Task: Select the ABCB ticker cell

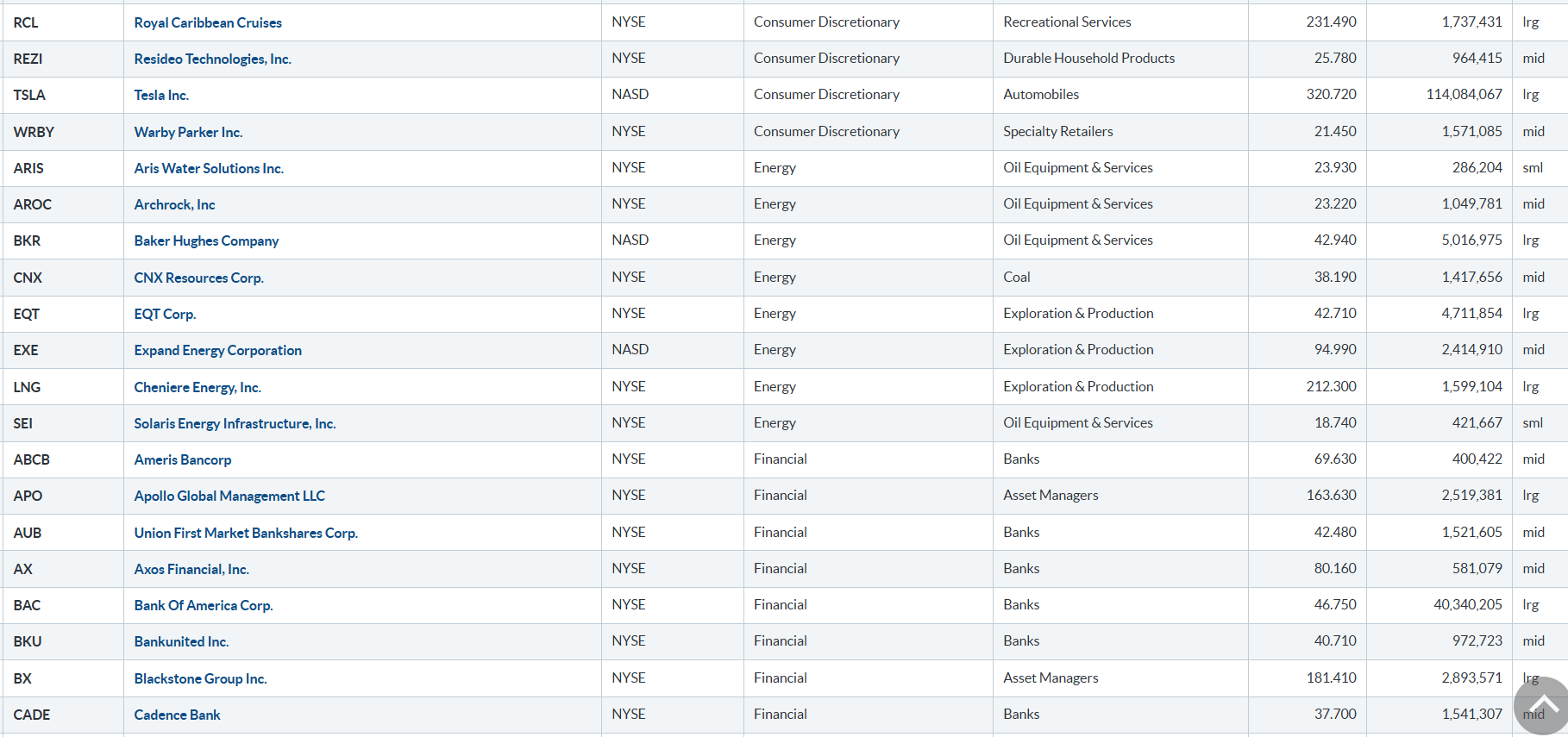Action: pyautogui.click(x=63, y=459)
